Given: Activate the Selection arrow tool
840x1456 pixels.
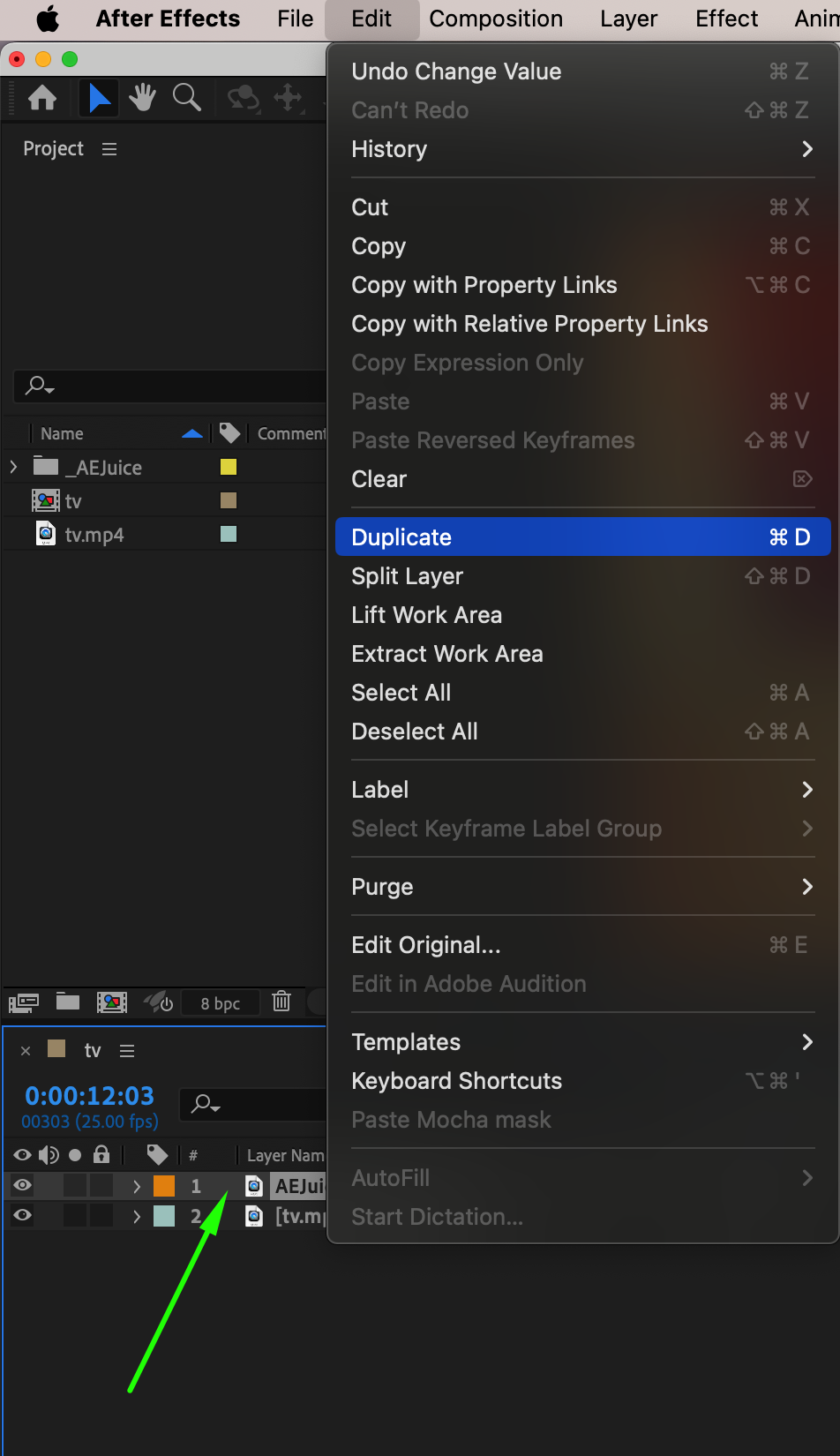Looking at the screenshot, I should pyautogui.click(x=99, y=98).
